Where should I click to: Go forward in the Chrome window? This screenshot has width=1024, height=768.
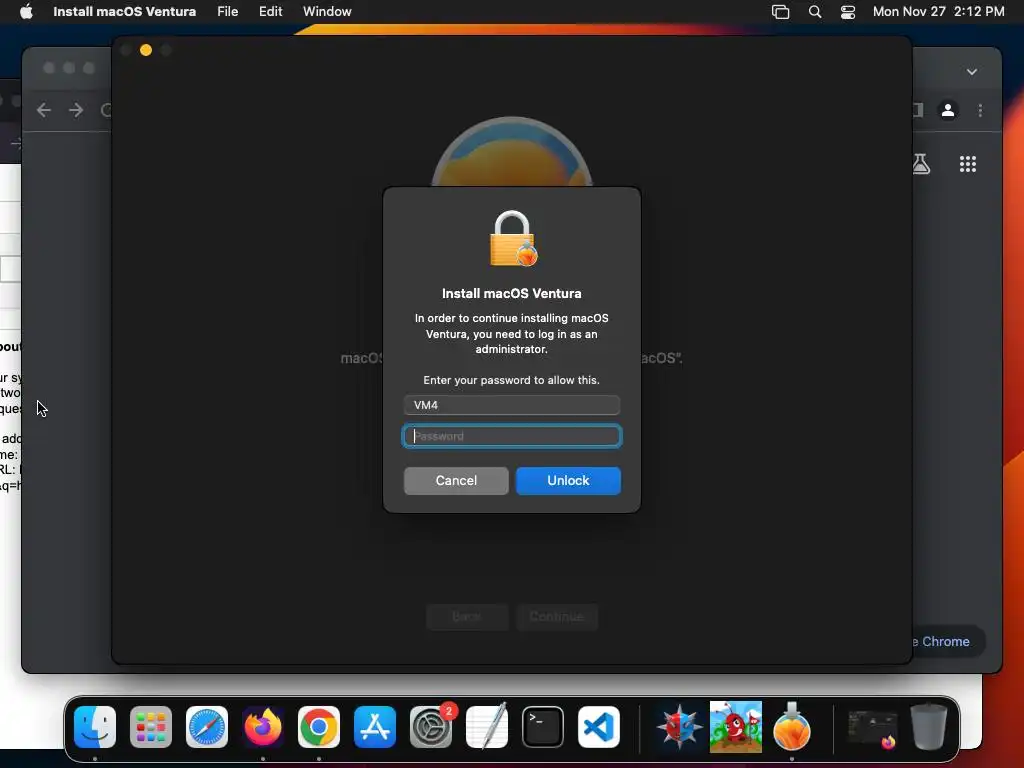pyautogui.click(x=76, y=110)
